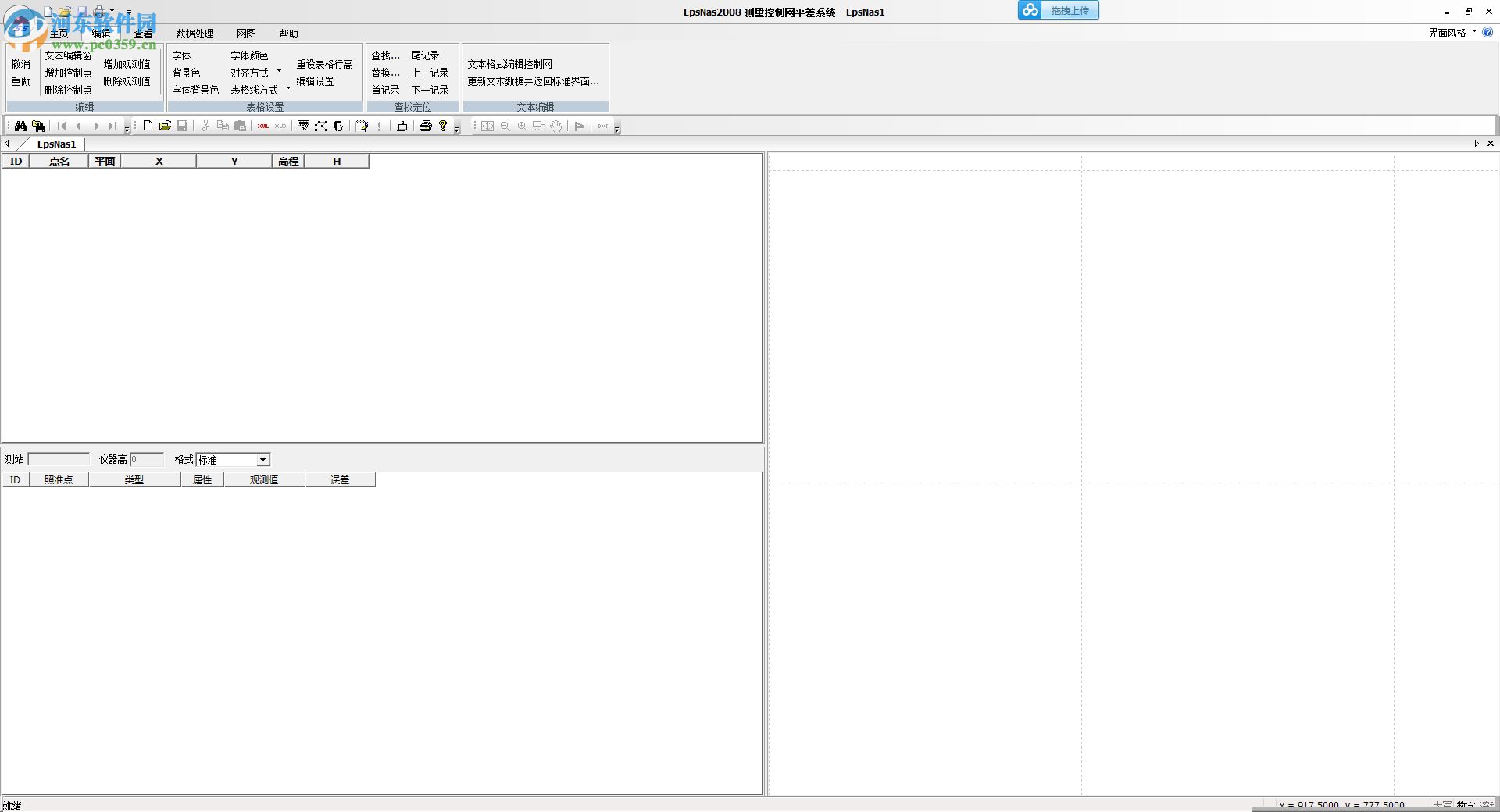
Task: Click the exclamation mark toolbar icon
Action: pyautogui.click(x=380, y=126)
